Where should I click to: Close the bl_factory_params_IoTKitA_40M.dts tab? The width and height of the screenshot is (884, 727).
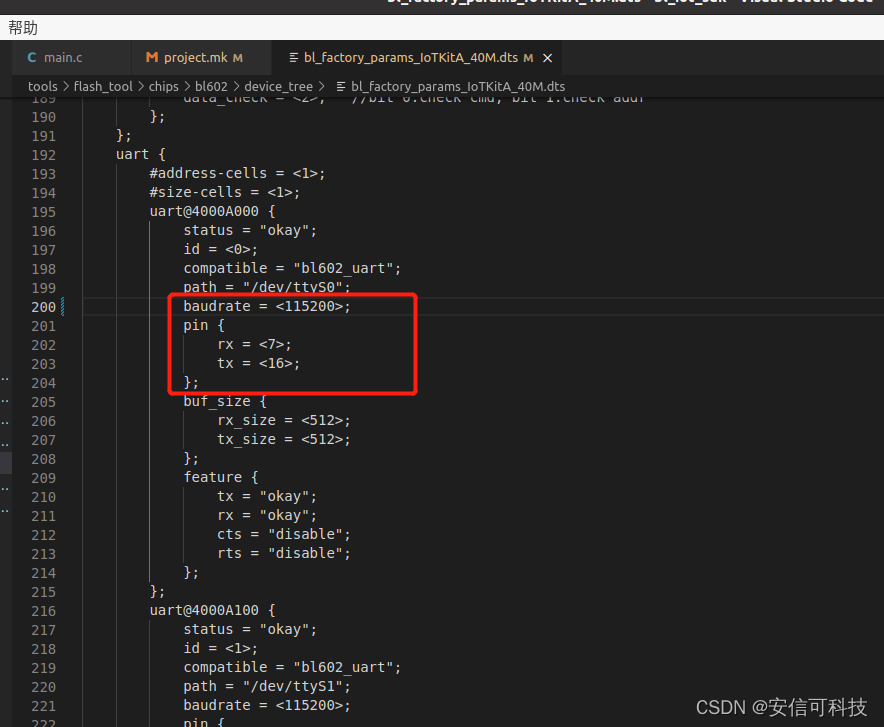tap(547, 58)
